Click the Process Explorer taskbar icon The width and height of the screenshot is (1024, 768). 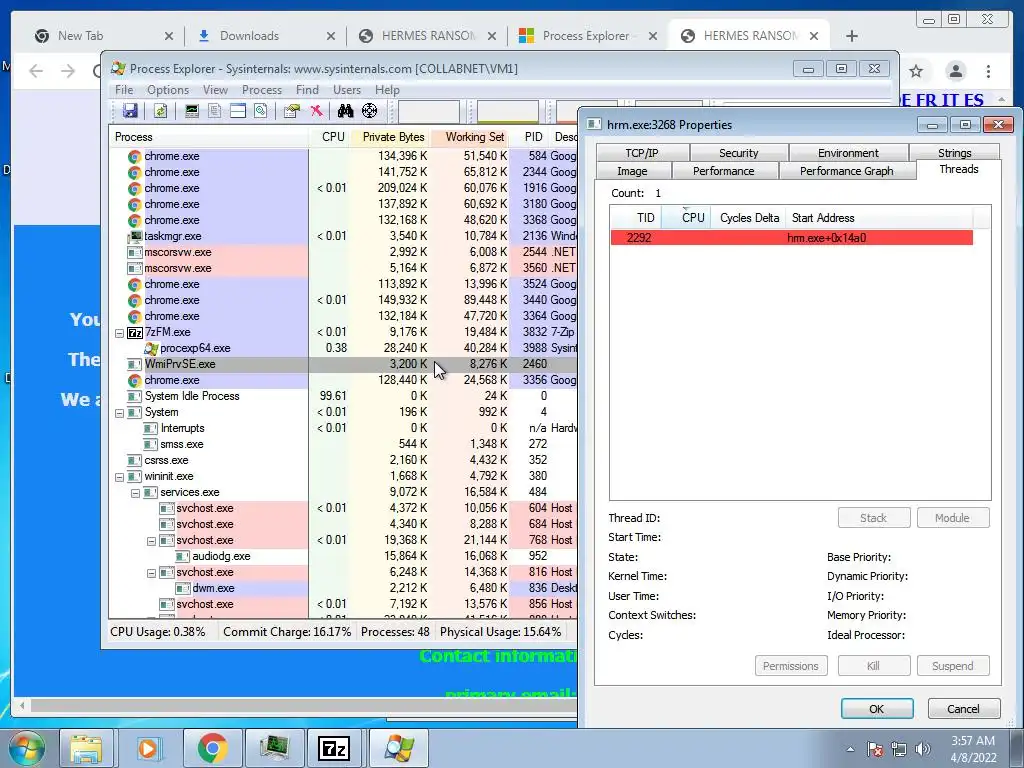coord(399,748)
